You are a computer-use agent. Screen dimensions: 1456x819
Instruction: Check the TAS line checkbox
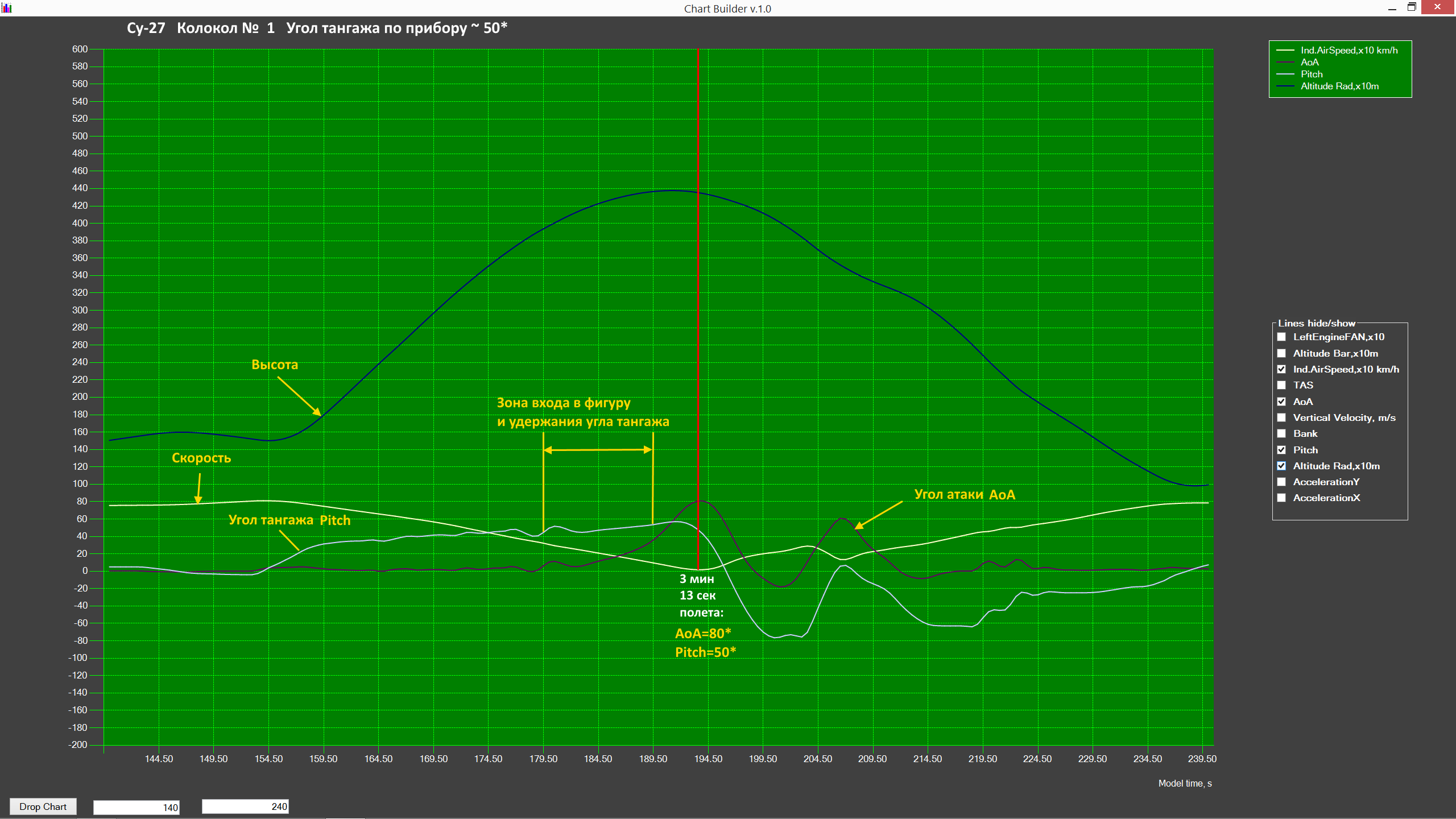(x=1281, y=385)
